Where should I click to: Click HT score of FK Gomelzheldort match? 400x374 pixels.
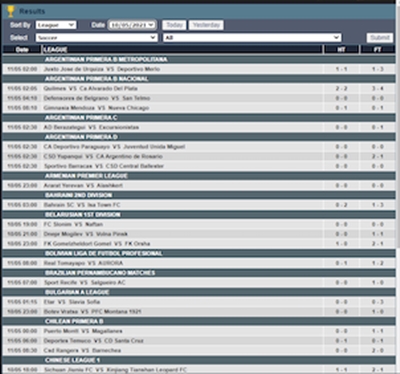(x=341, y=244)
